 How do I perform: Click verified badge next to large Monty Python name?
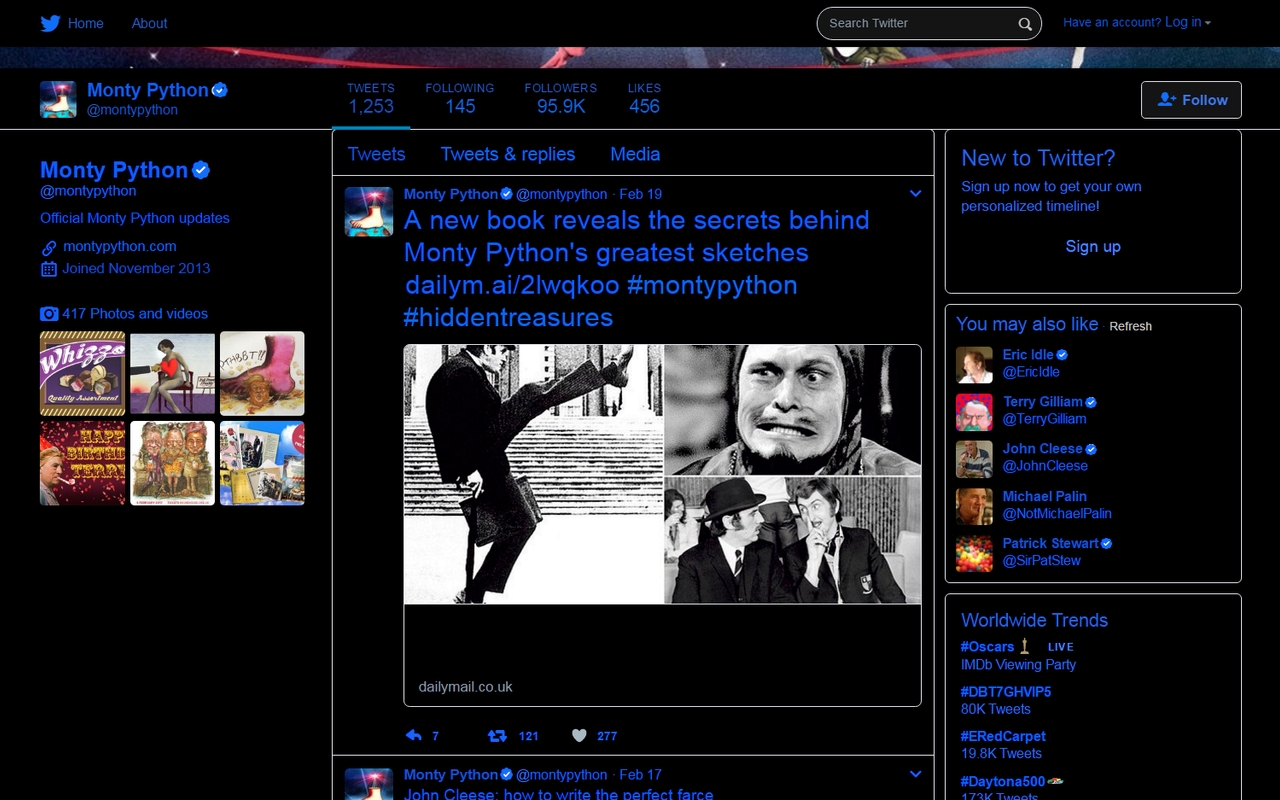point(201,170)
